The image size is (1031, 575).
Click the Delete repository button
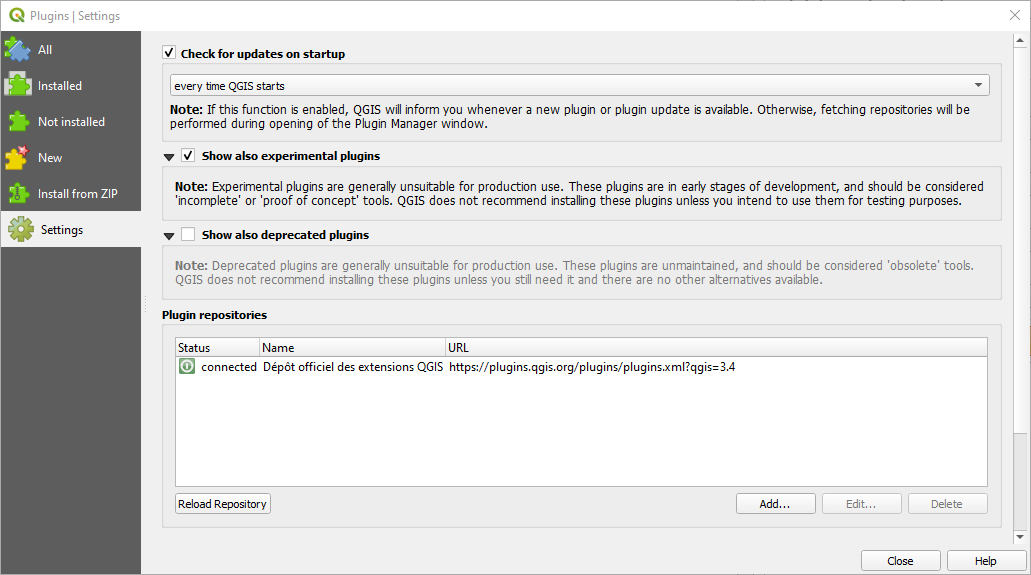947,503
